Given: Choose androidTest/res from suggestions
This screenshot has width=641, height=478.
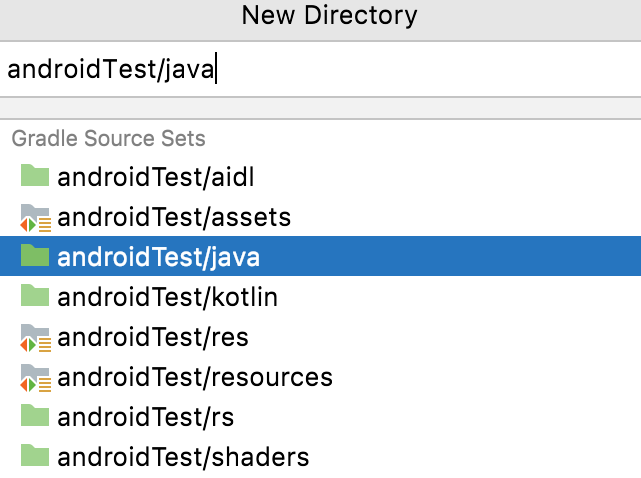Looking at the screenshot, I should click(x=152, y=337).
